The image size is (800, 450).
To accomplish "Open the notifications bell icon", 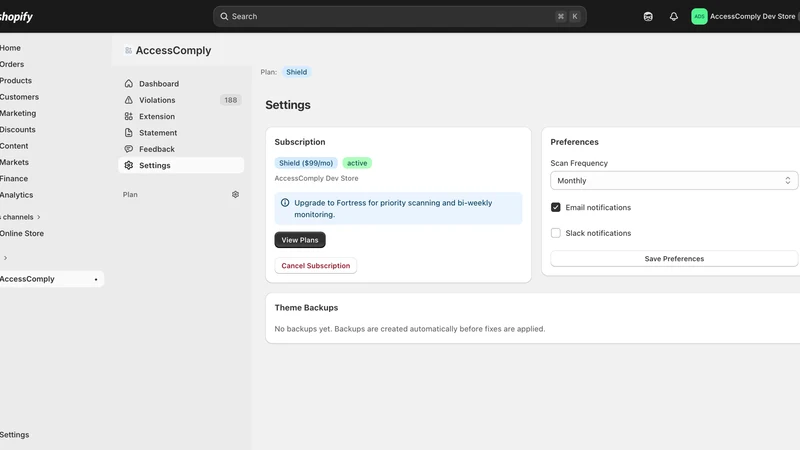I will click(x=673, y=16).
